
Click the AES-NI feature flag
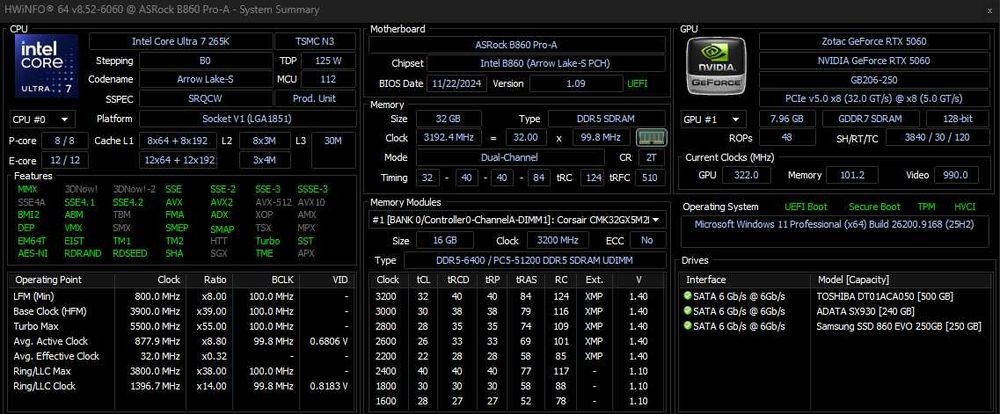tap(31, 253)
